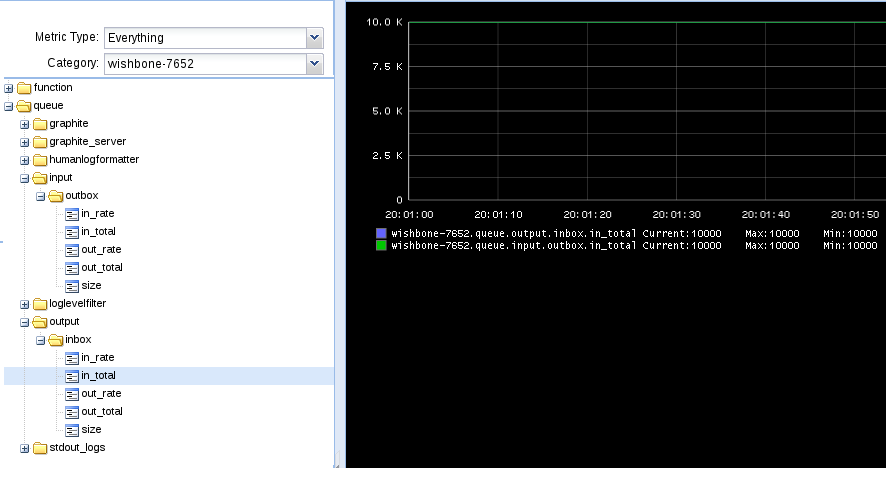The height and width of the screenshot is (478, 893).
Task: Click the output folder icon
Action: click(x=40, y=322)
